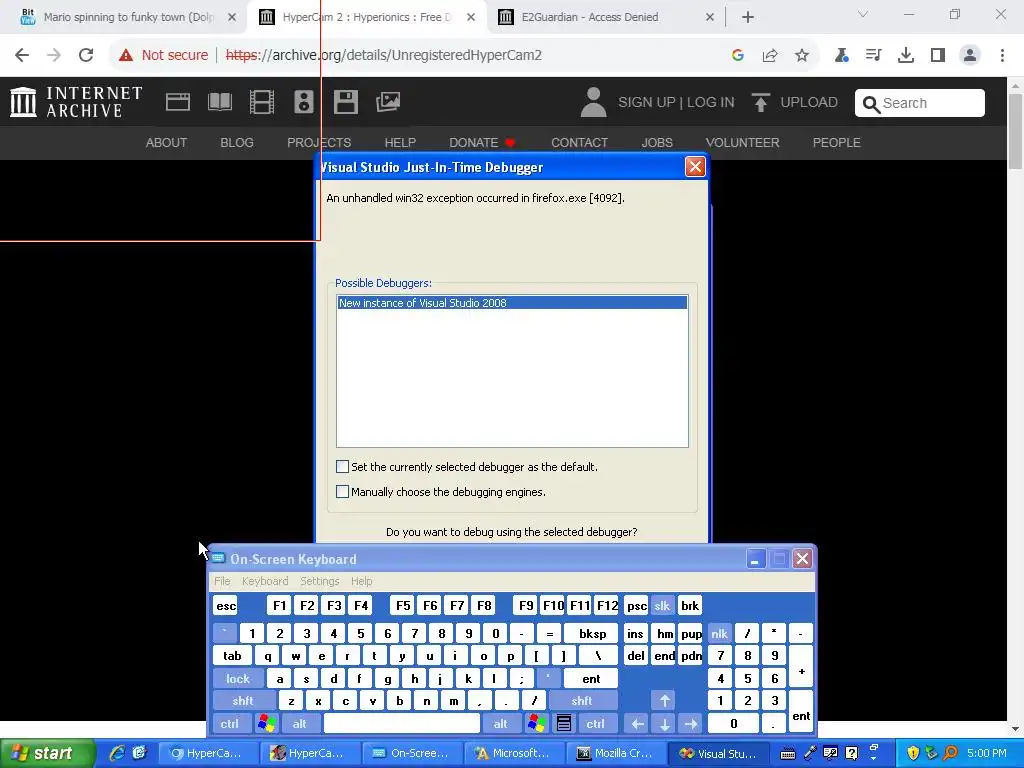Open File menu in On-Screen Keyboard

[x=222, y=581]
